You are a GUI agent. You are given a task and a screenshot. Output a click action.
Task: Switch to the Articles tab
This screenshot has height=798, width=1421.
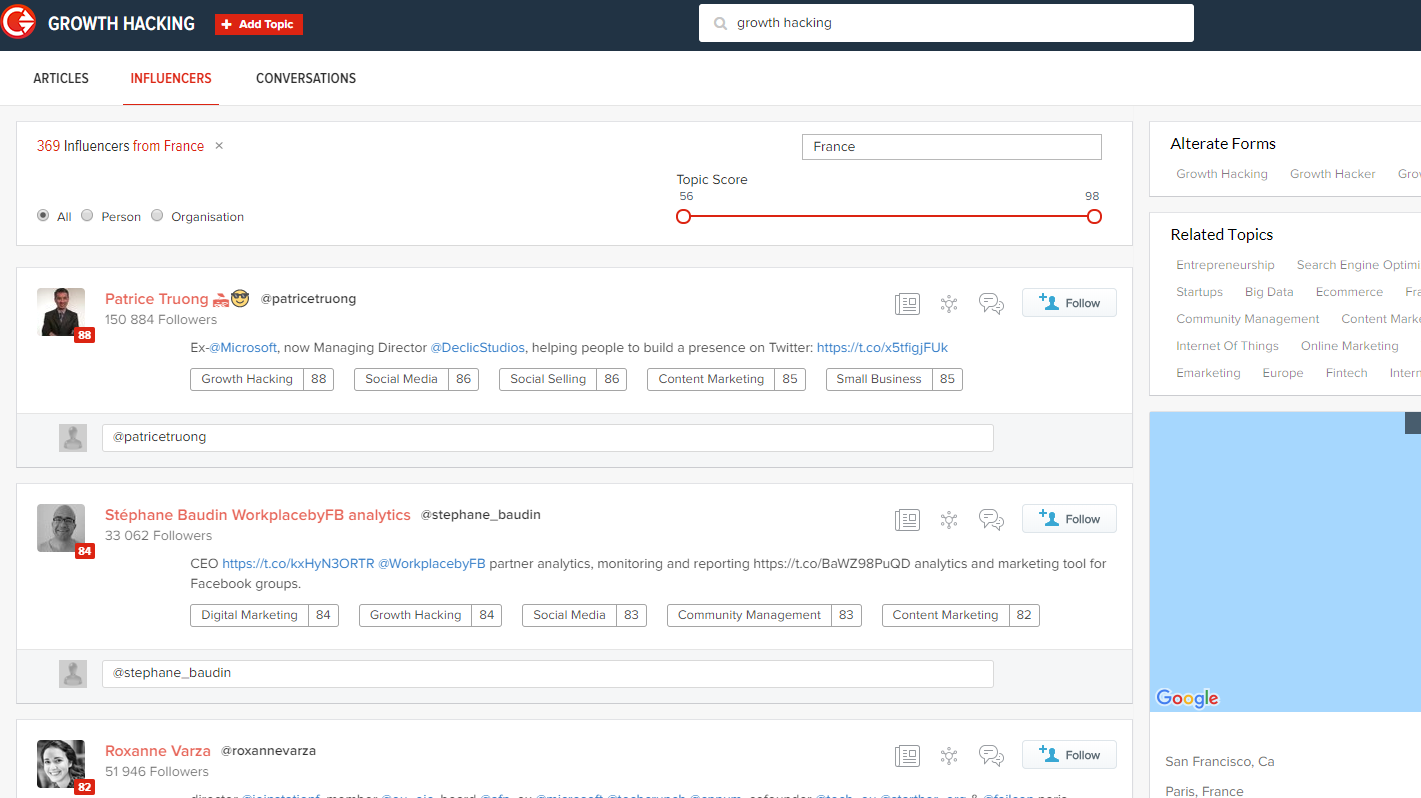pyautogui.click(x=61, y=78)
